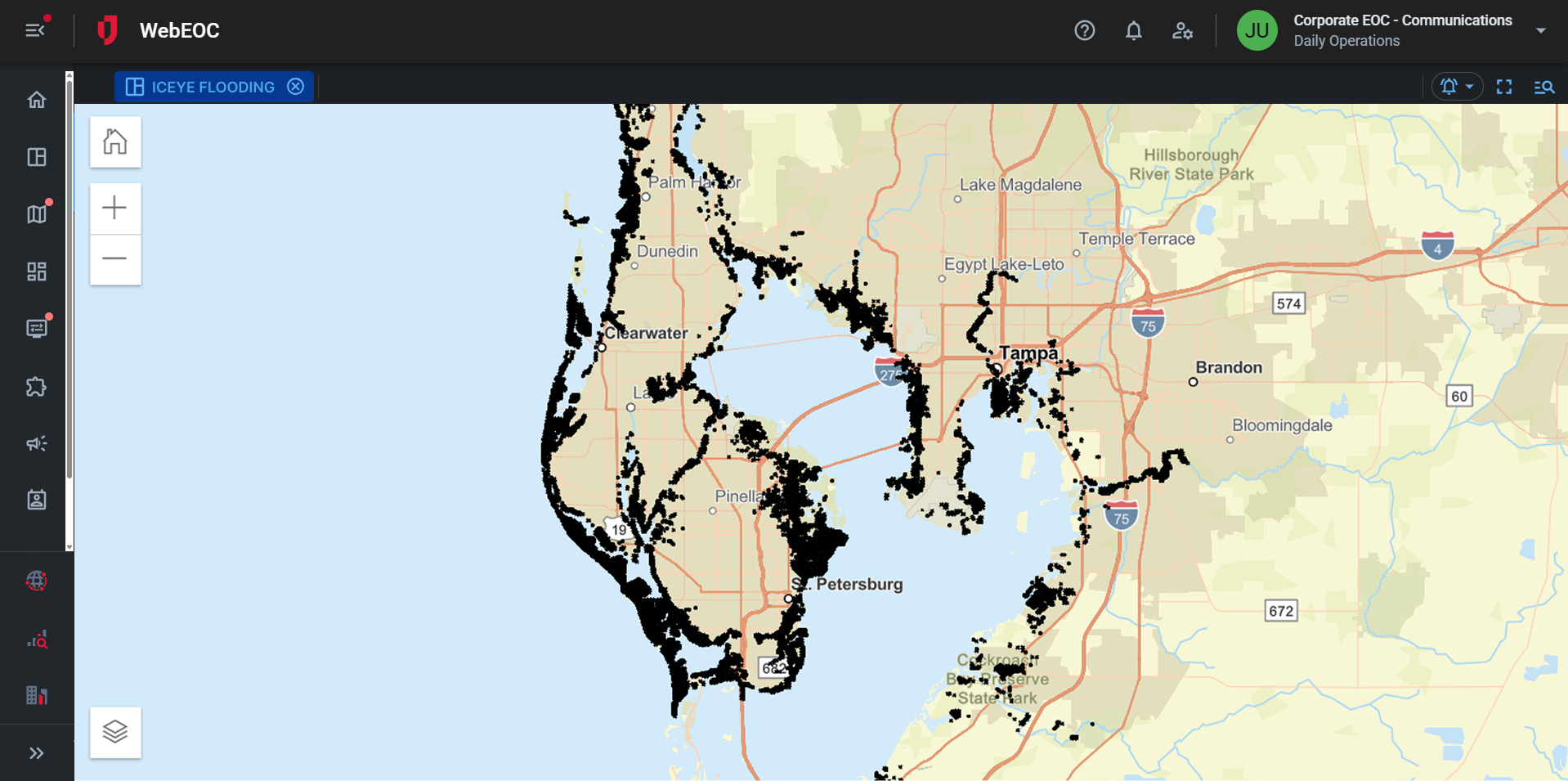This screenshot has height=781, width=1568.
Task: Open the dashboard grid icon in sidebar
Action: 37,272
